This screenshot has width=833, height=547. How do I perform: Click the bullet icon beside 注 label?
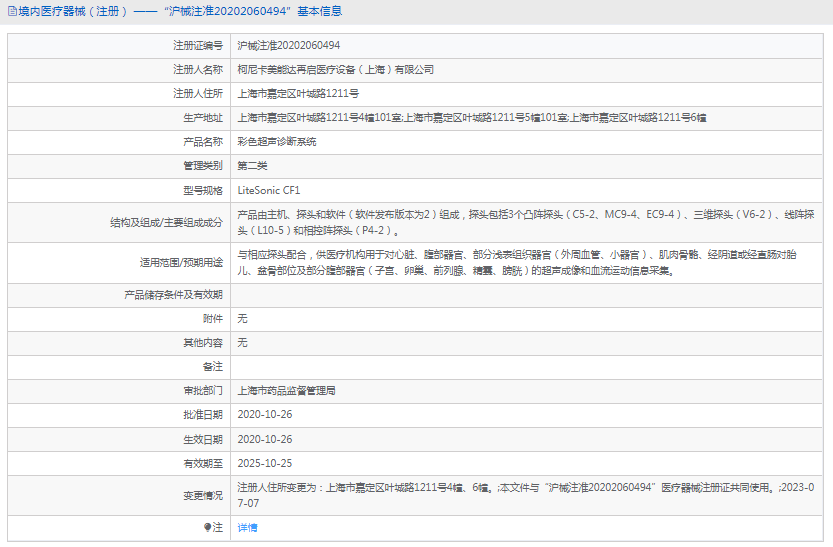click(x=208, y=527)
